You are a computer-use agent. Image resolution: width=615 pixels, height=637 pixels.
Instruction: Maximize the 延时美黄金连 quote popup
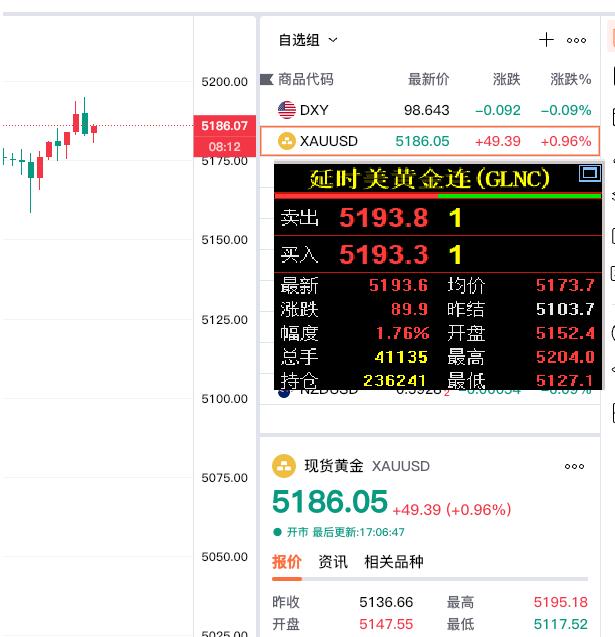[x=589, y=173]
